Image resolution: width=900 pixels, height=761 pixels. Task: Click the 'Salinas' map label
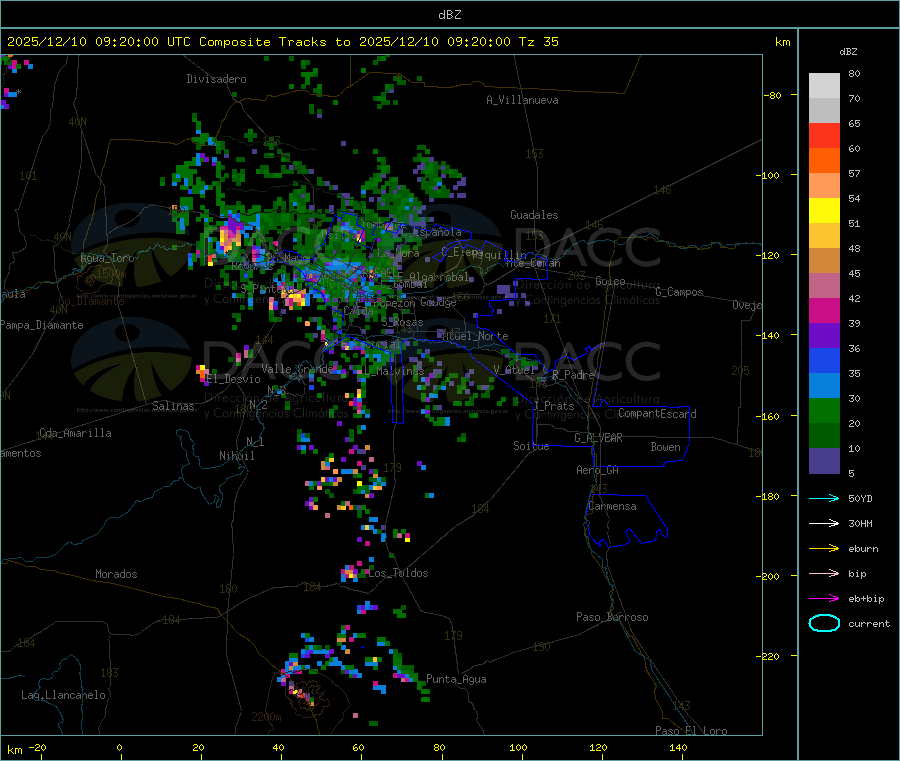[x=173, y=406]
